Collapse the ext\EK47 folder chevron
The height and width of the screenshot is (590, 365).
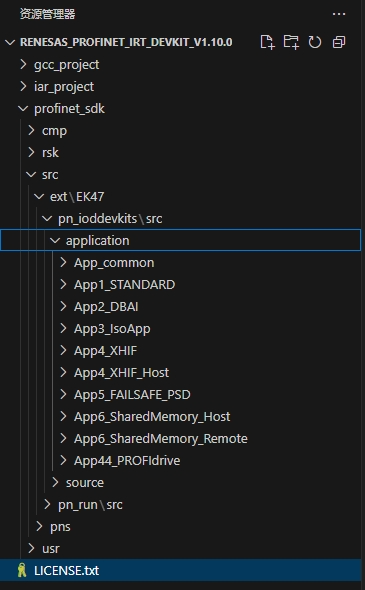(x=39, y=196)
